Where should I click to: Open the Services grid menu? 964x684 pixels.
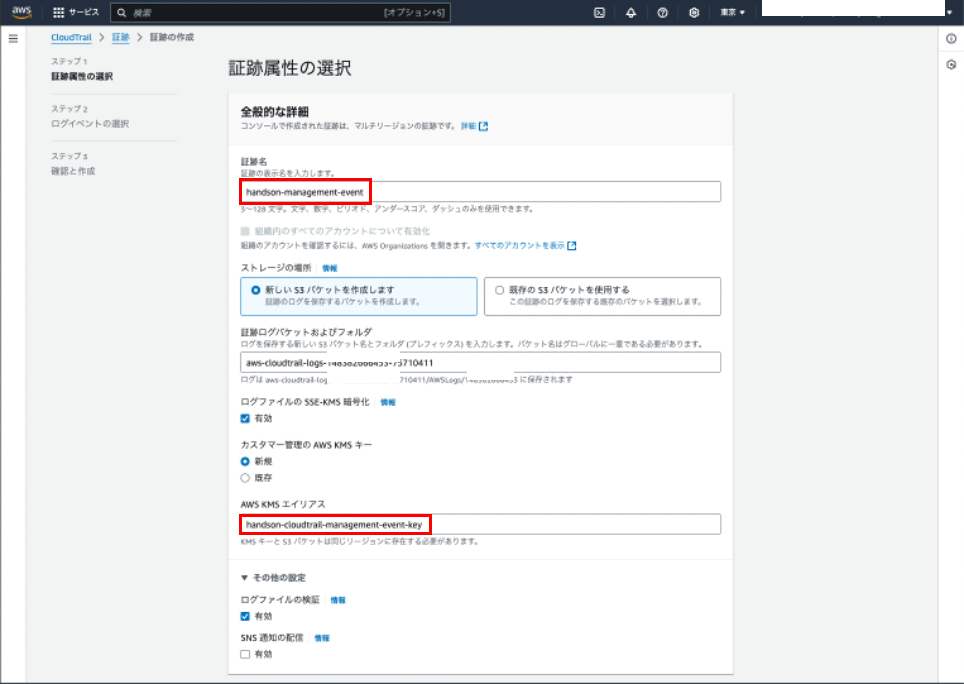(76, 12)
